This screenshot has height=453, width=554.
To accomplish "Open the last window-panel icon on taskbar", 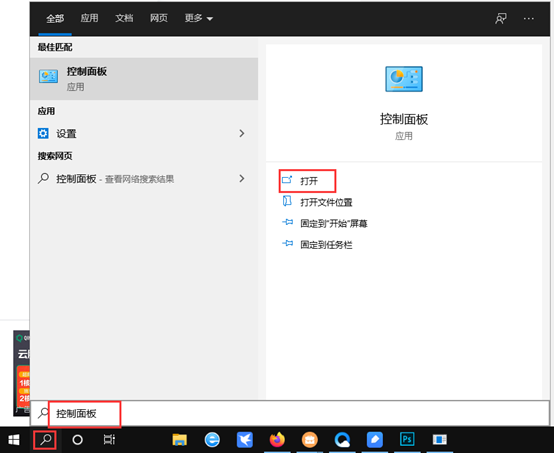I will [x=440, y=440].
